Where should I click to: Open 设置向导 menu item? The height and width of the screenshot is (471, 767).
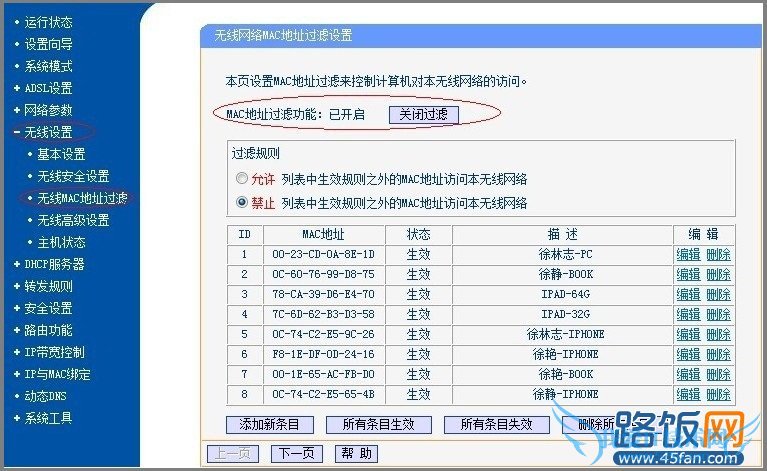pos(48,44)
